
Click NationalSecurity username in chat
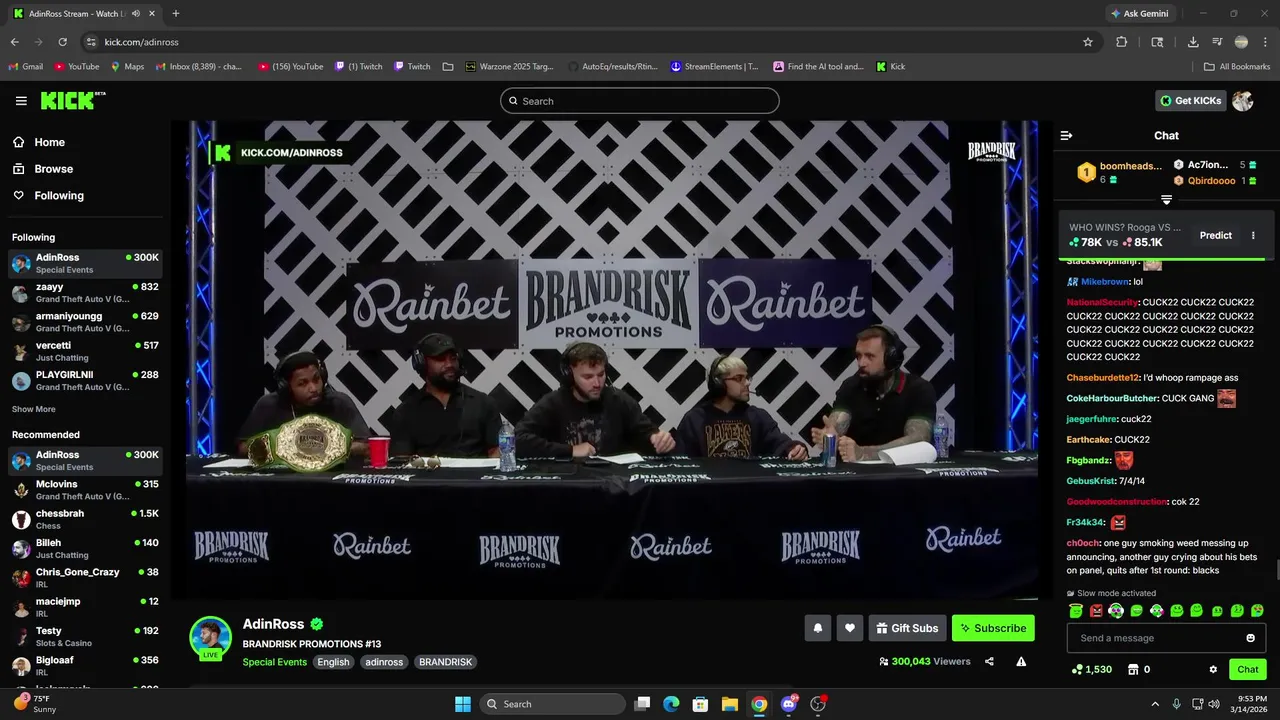click(1102, 302)
